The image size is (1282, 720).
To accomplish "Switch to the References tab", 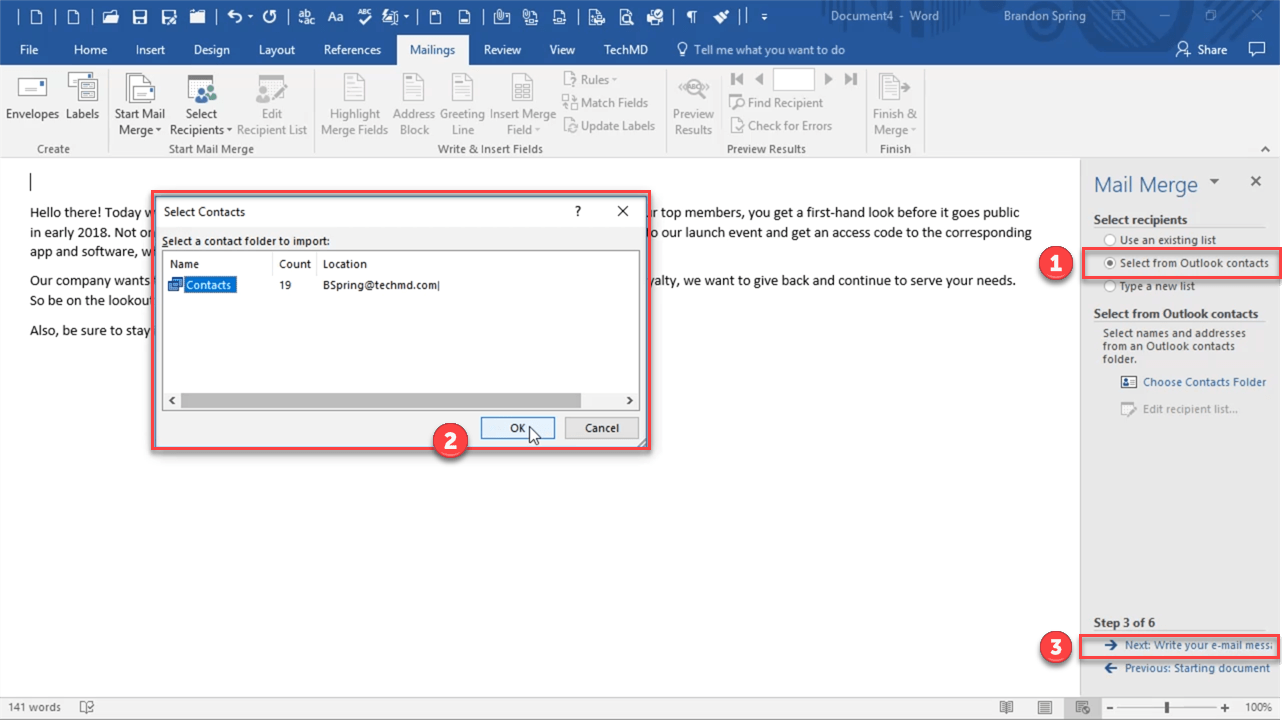I will [352, 49].
